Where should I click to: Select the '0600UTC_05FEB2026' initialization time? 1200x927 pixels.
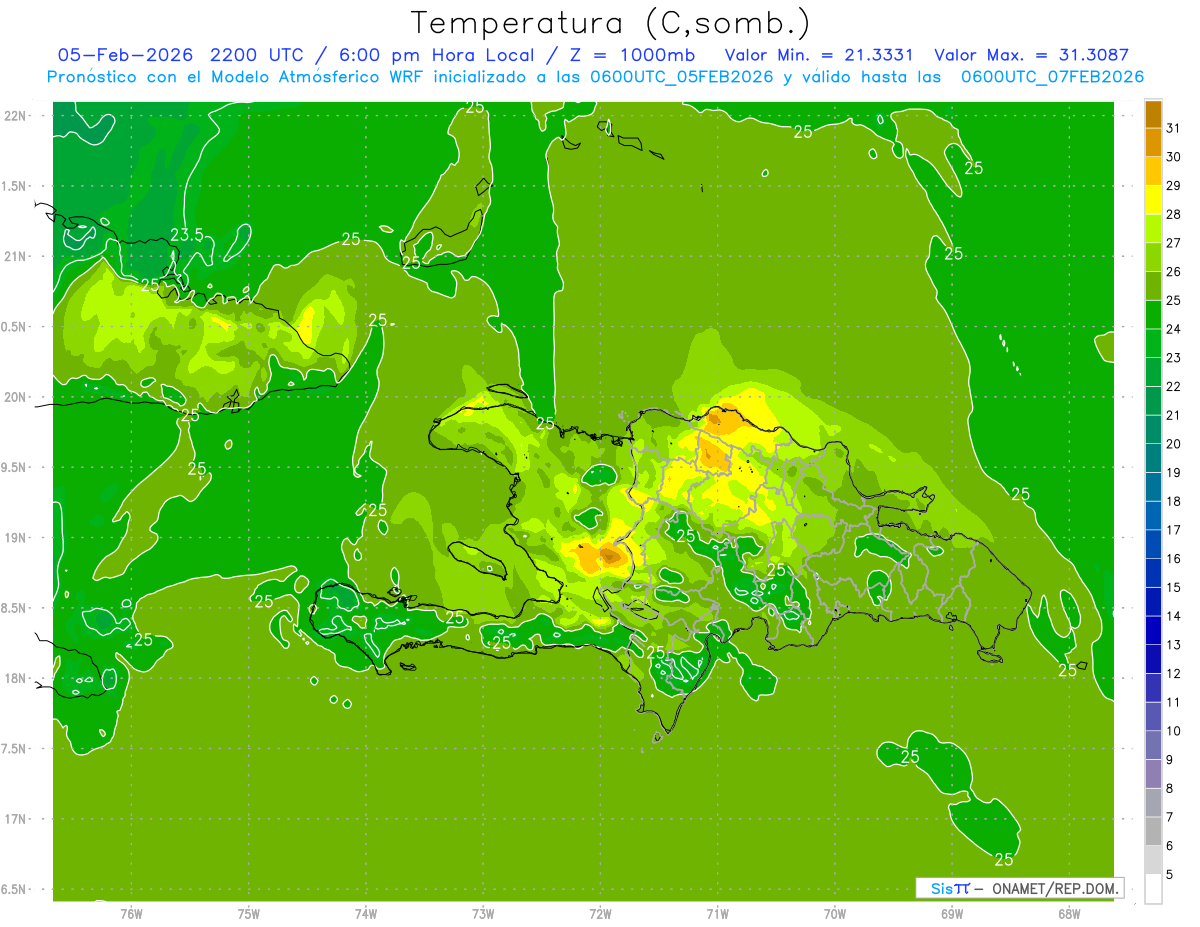point(683,77)
